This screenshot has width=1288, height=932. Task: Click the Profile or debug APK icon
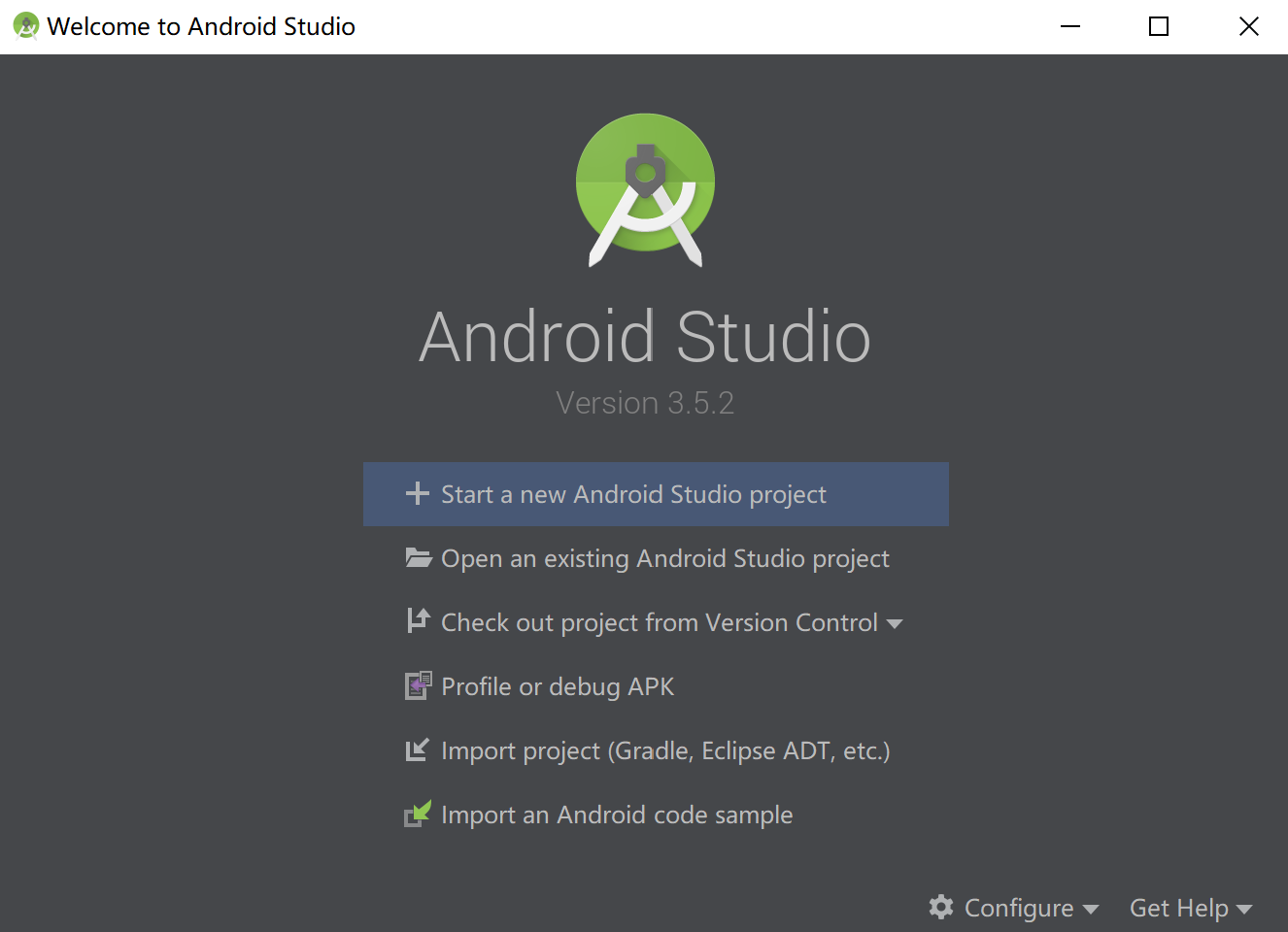pyautogui.click(x=418, y=685)
